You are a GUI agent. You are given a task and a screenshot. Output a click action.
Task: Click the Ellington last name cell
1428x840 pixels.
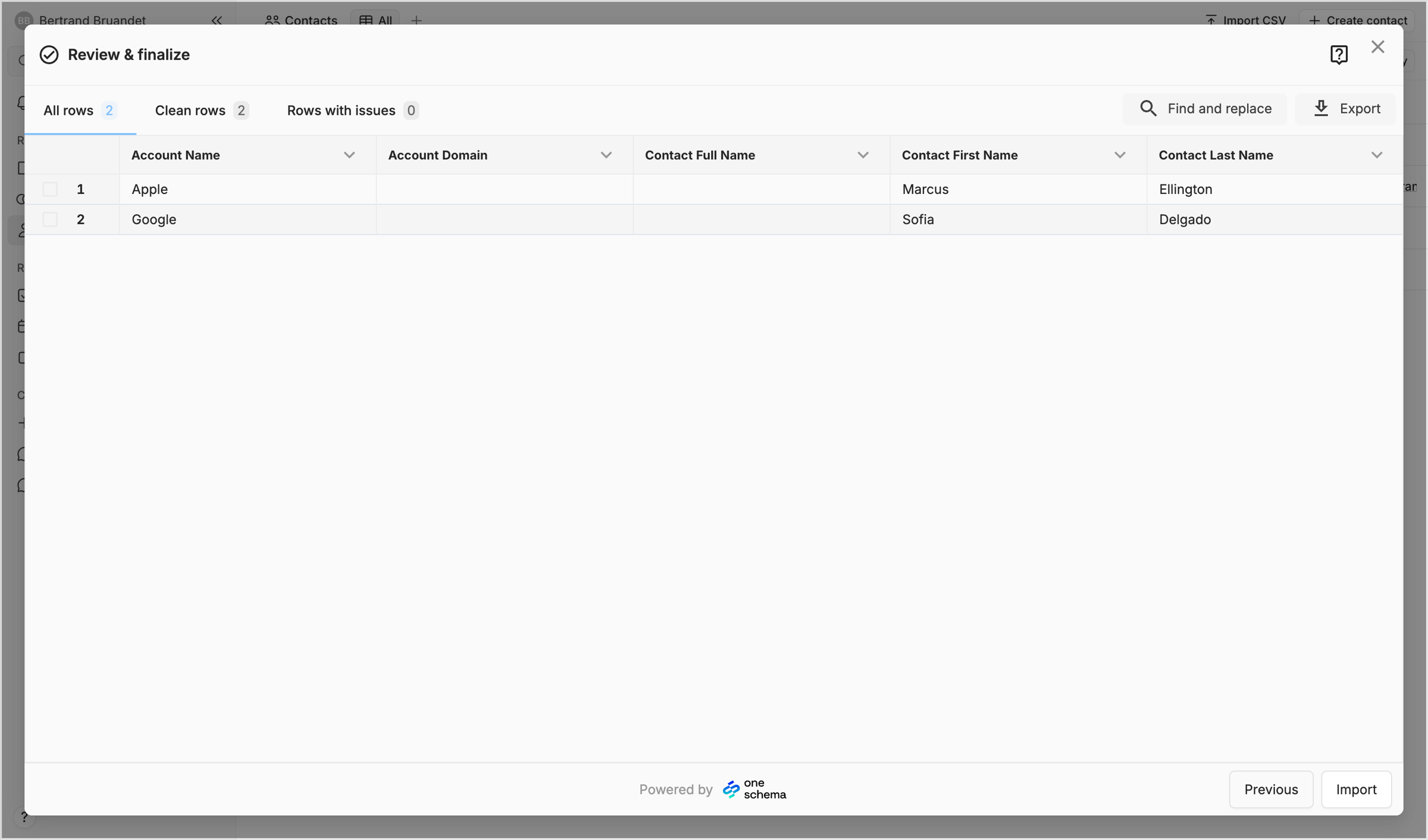click(1274, 189)
